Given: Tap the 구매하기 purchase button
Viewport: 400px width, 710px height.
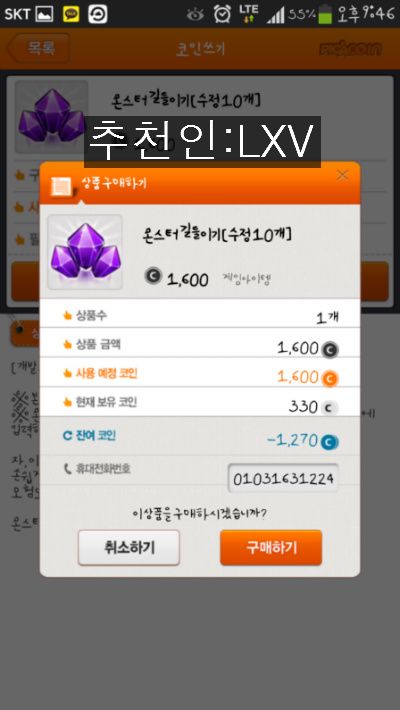Looking at the screenshot, I should coord(271,547).
